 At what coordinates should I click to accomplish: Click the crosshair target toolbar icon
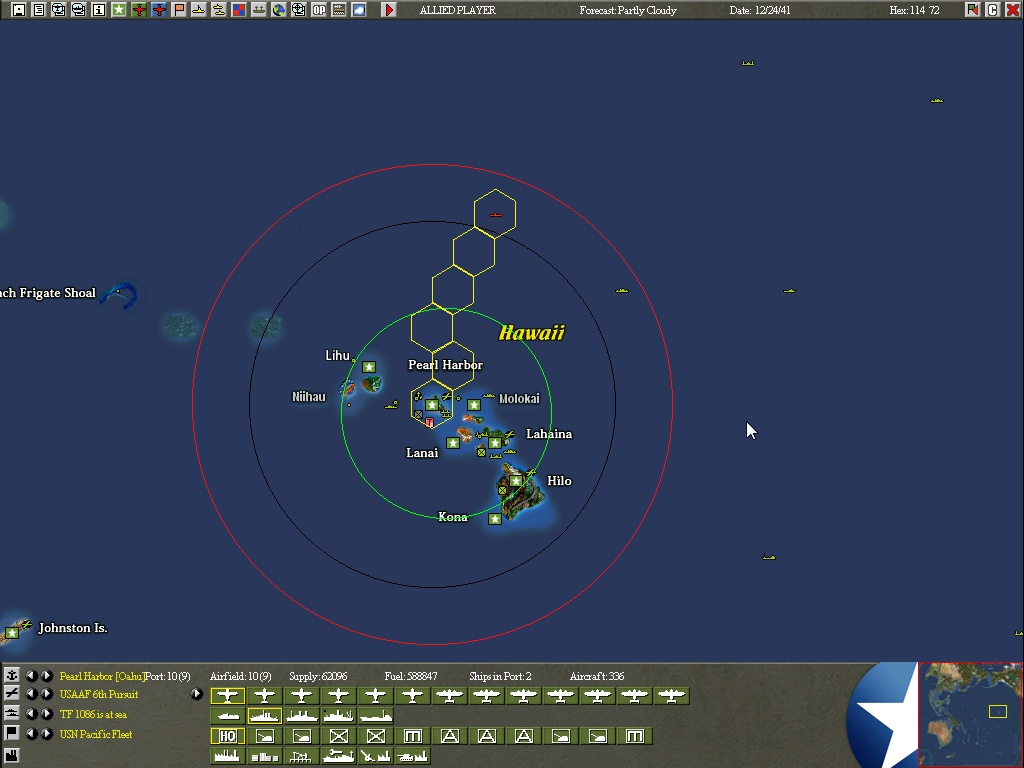pyautogui.click(x=298, y=10)
